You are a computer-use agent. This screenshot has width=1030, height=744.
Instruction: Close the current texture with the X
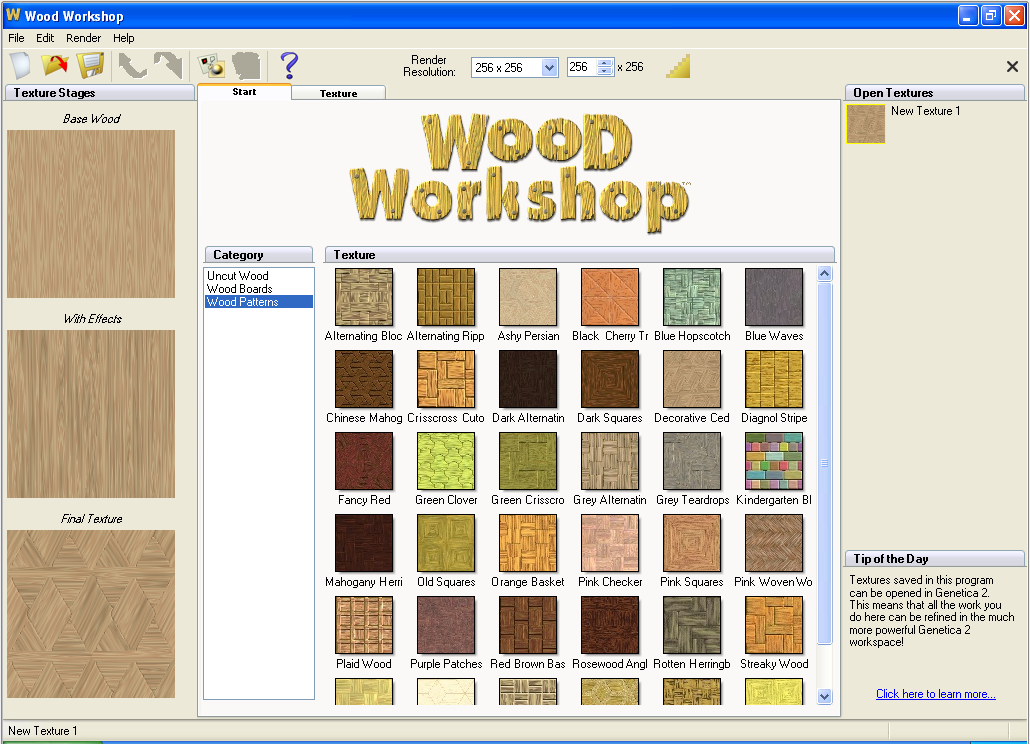(1012, 66)
